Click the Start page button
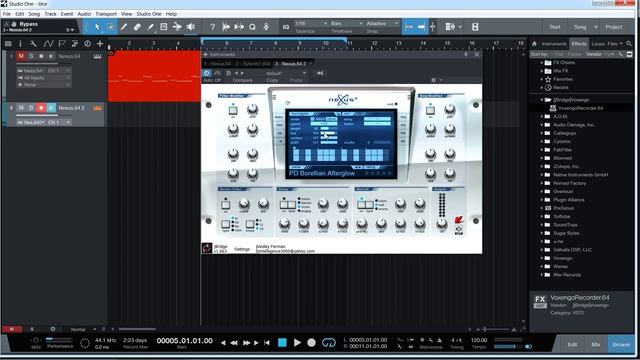This screenshot has width=640, height=360. pyautogui.click(x=554, y=27)
